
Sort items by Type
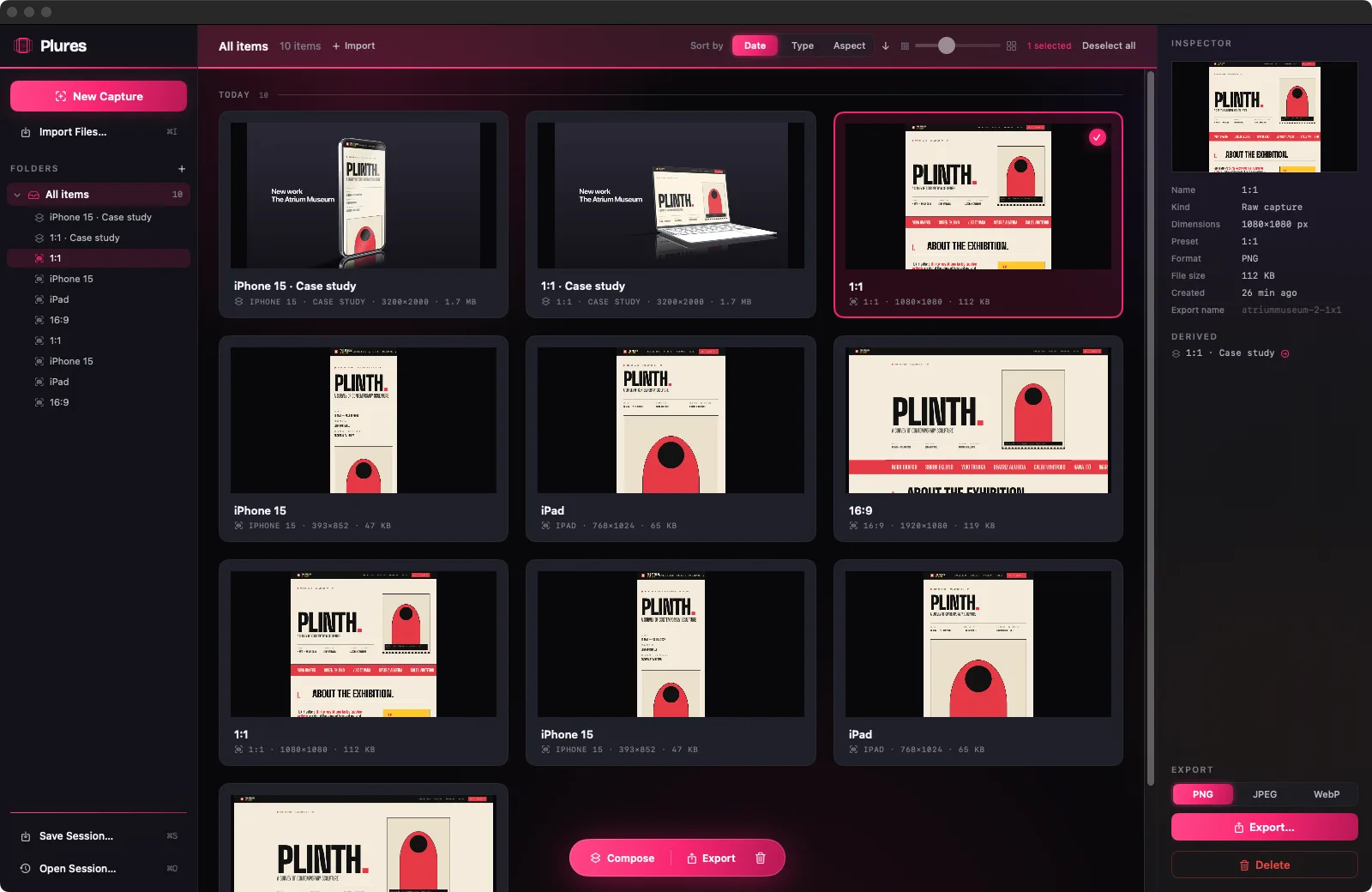[803, 46]
